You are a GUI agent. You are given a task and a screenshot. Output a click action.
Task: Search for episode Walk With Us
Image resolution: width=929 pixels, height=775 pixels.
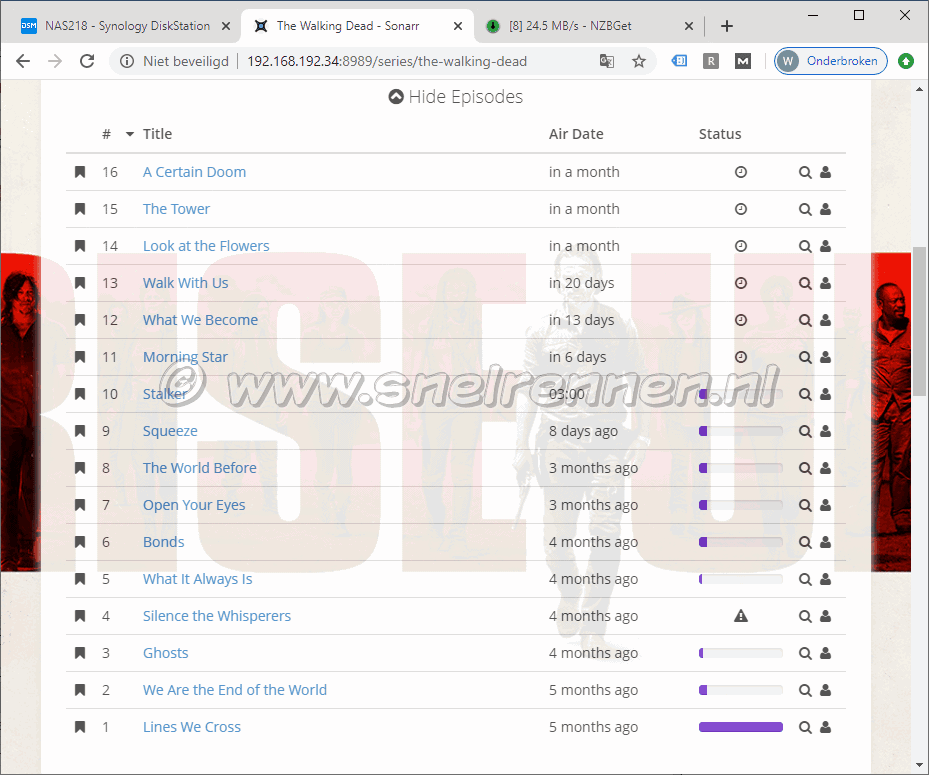[x=805, y=283]
